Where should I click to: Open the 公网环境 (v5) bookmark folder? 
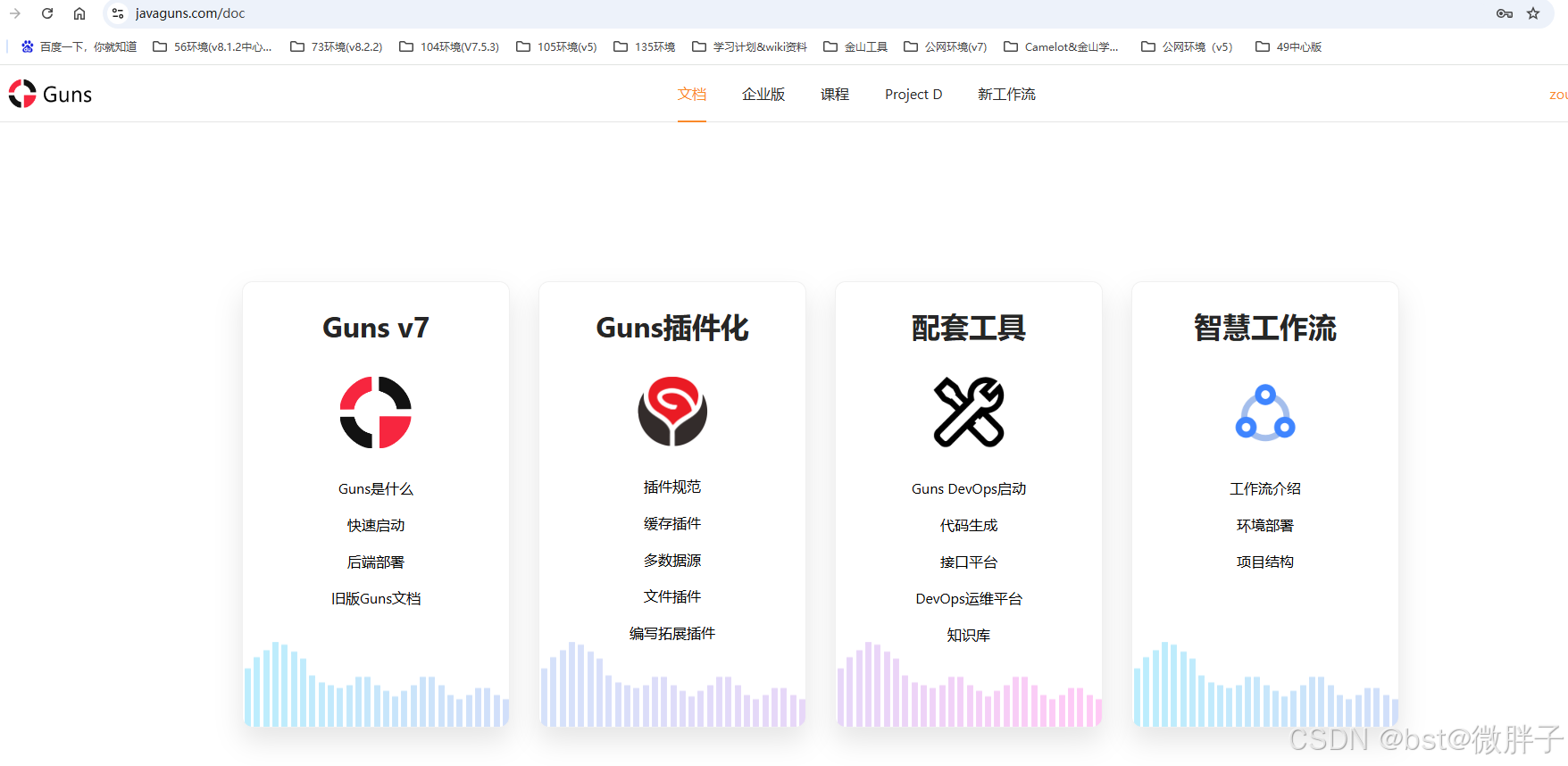click(x=1187, y=46)
